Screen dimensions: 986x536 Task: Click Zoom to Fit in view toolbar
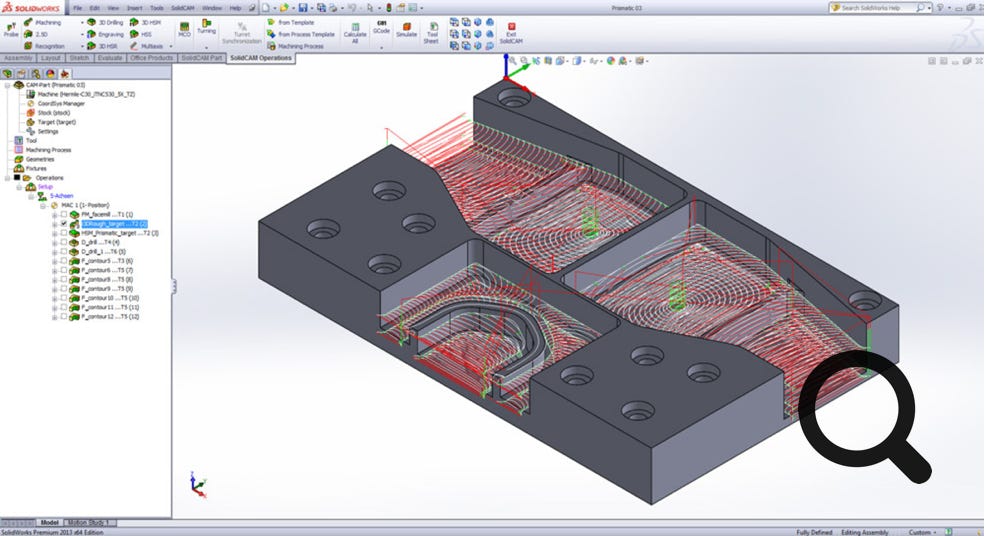pos(513,61)
